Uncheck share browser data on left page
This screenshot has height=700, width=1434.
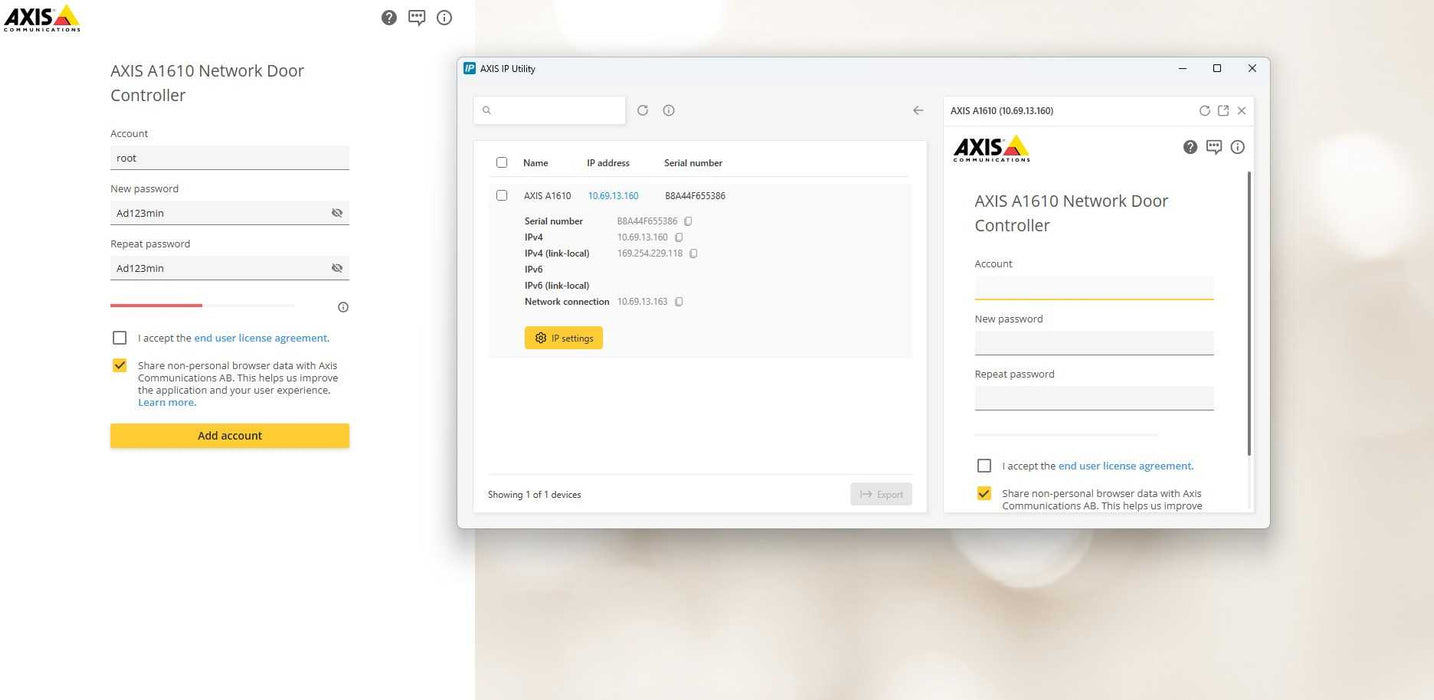pyautogui.click(x=120, y=366)
